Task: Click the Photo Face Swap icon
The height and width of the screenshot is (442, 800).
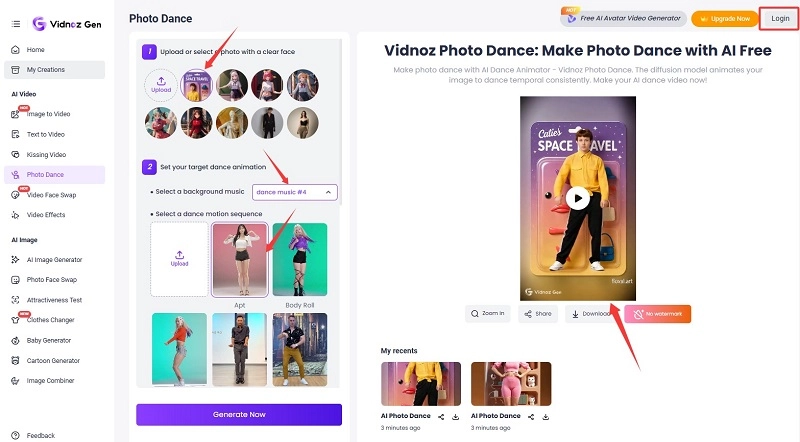Action: click(x=15, y=280)
